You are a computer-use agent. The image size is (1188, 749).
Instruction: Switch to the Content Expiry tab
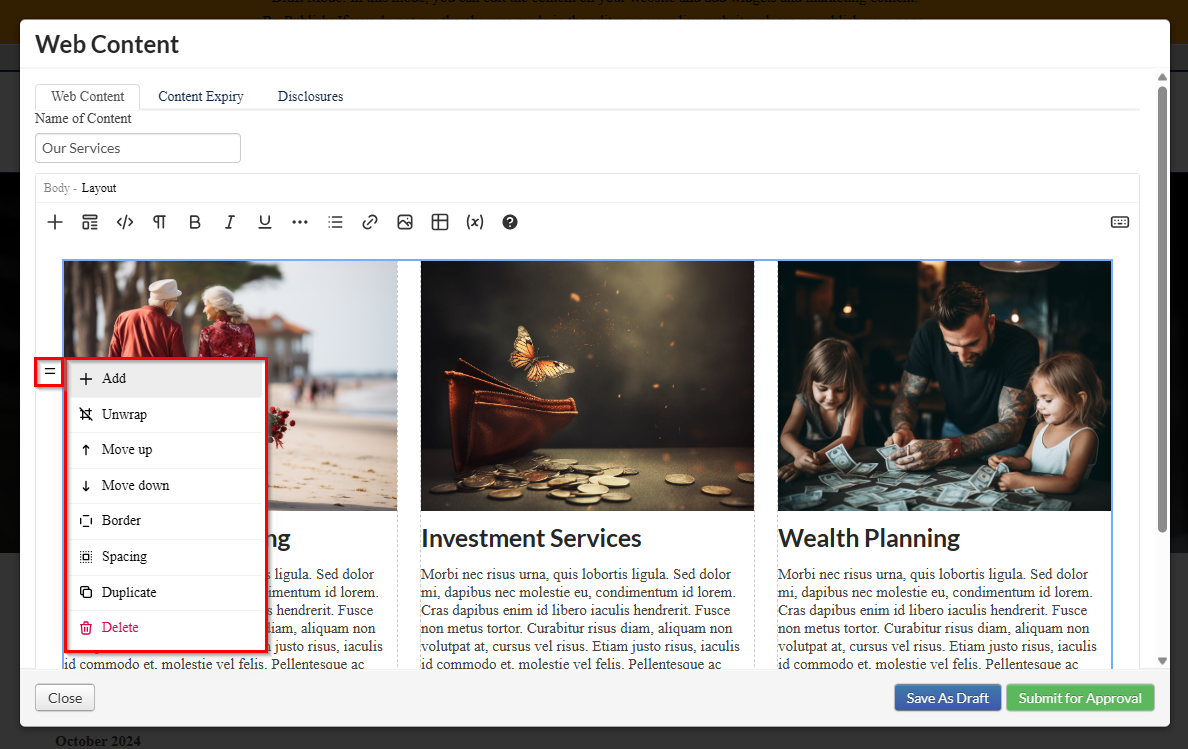(x=201, y=96)
